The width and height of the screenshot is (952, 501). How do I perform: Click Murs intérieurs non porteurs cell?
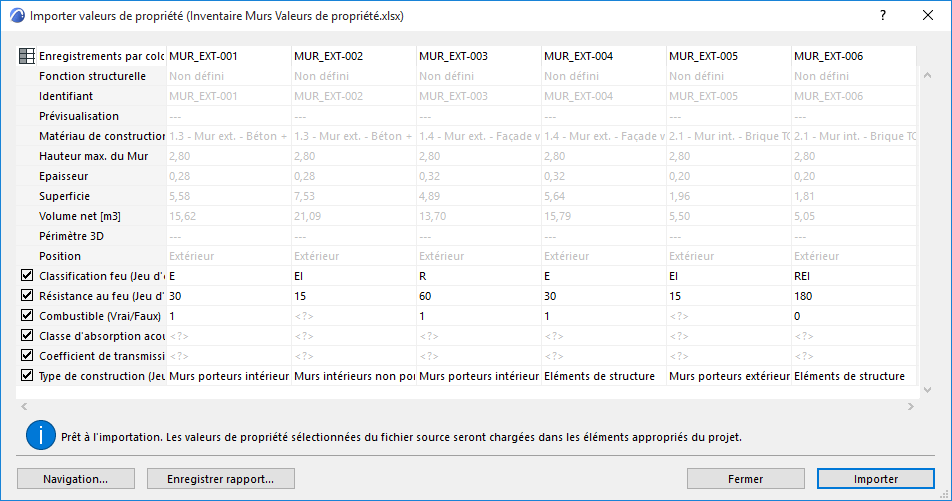click(354, 376)
